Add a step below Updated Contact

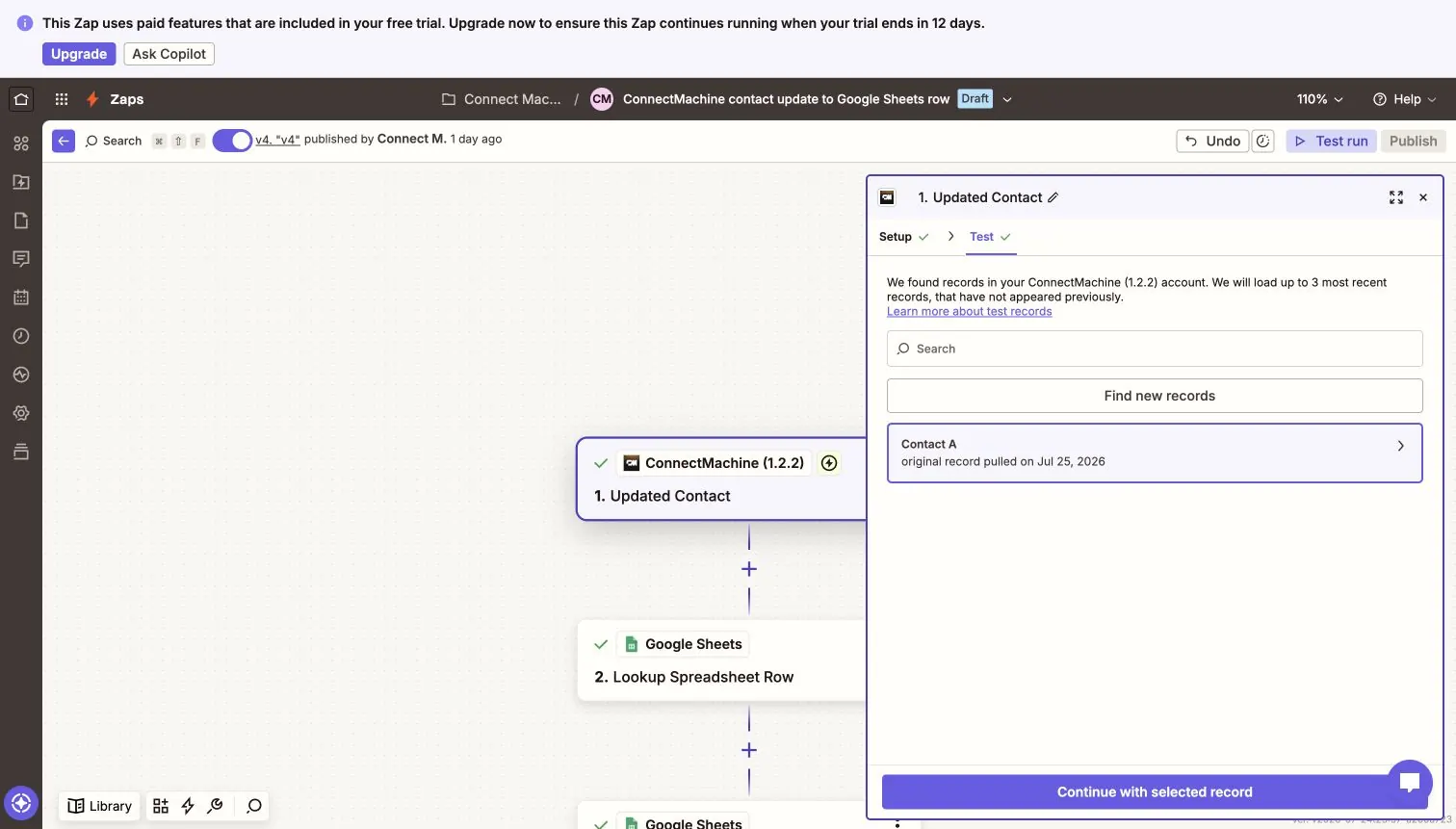coord(749,569)
